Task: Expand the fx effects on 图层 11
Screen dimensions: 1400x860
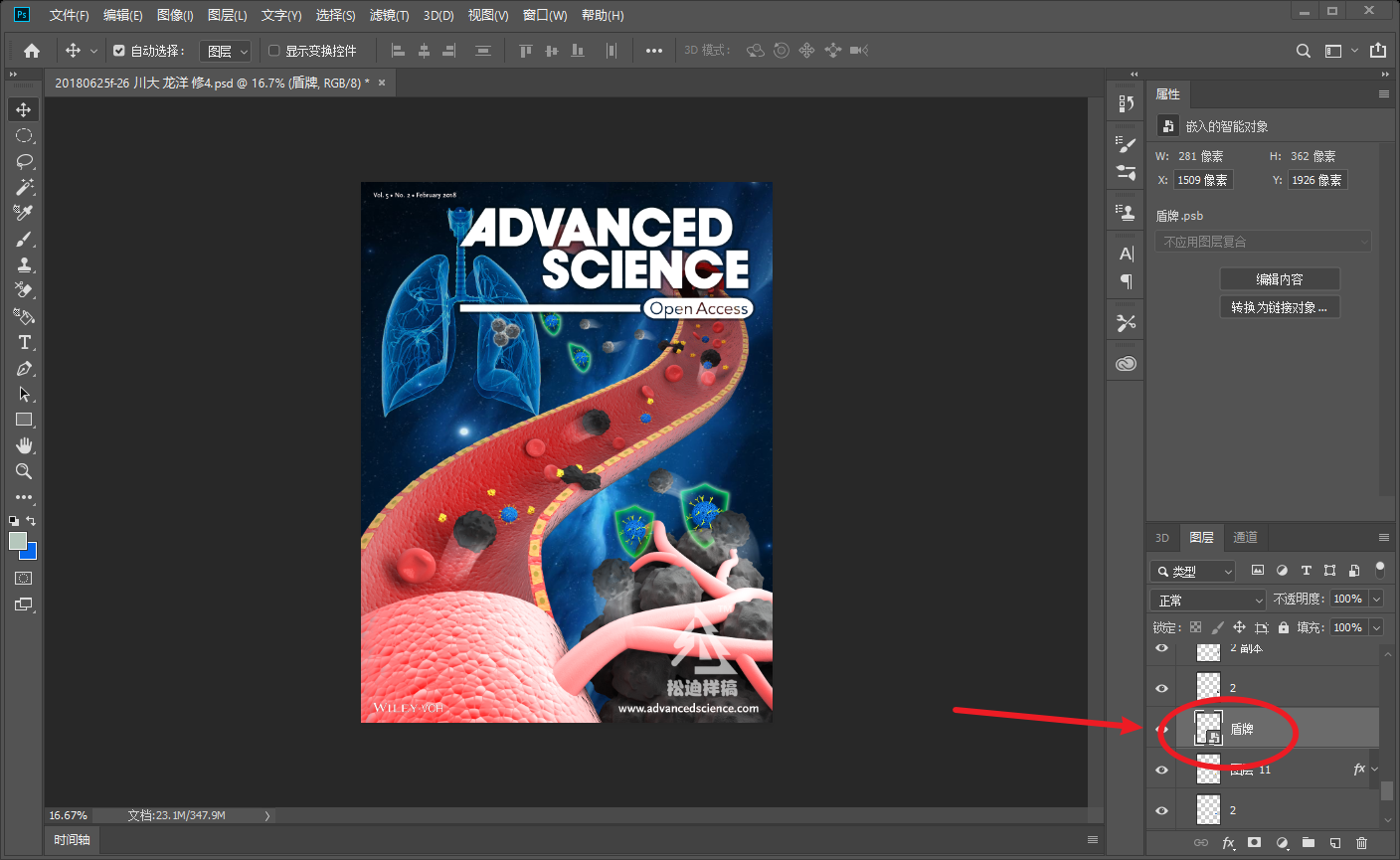Action: point(1375,770)
